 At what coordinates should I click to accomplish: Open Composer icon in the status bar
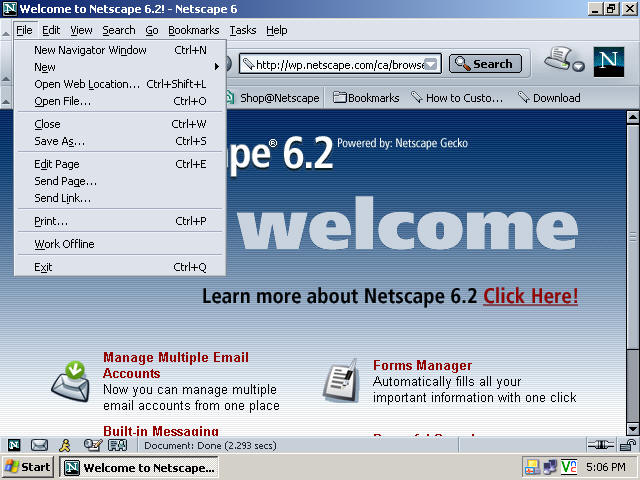point(92,445)
